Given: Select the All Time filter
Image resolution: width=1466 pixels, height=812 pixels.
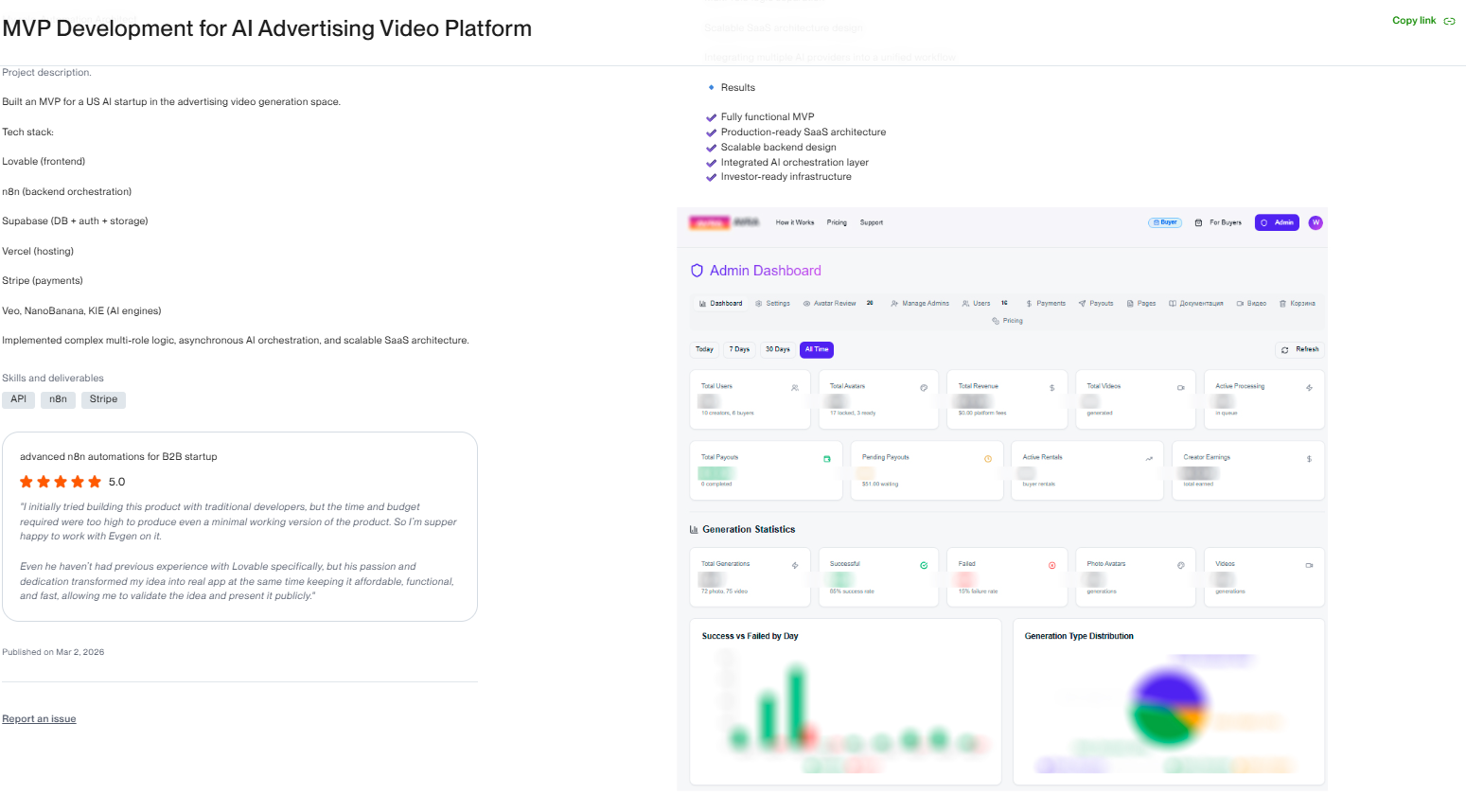Looking at the screenshot, I should (817, 349).
